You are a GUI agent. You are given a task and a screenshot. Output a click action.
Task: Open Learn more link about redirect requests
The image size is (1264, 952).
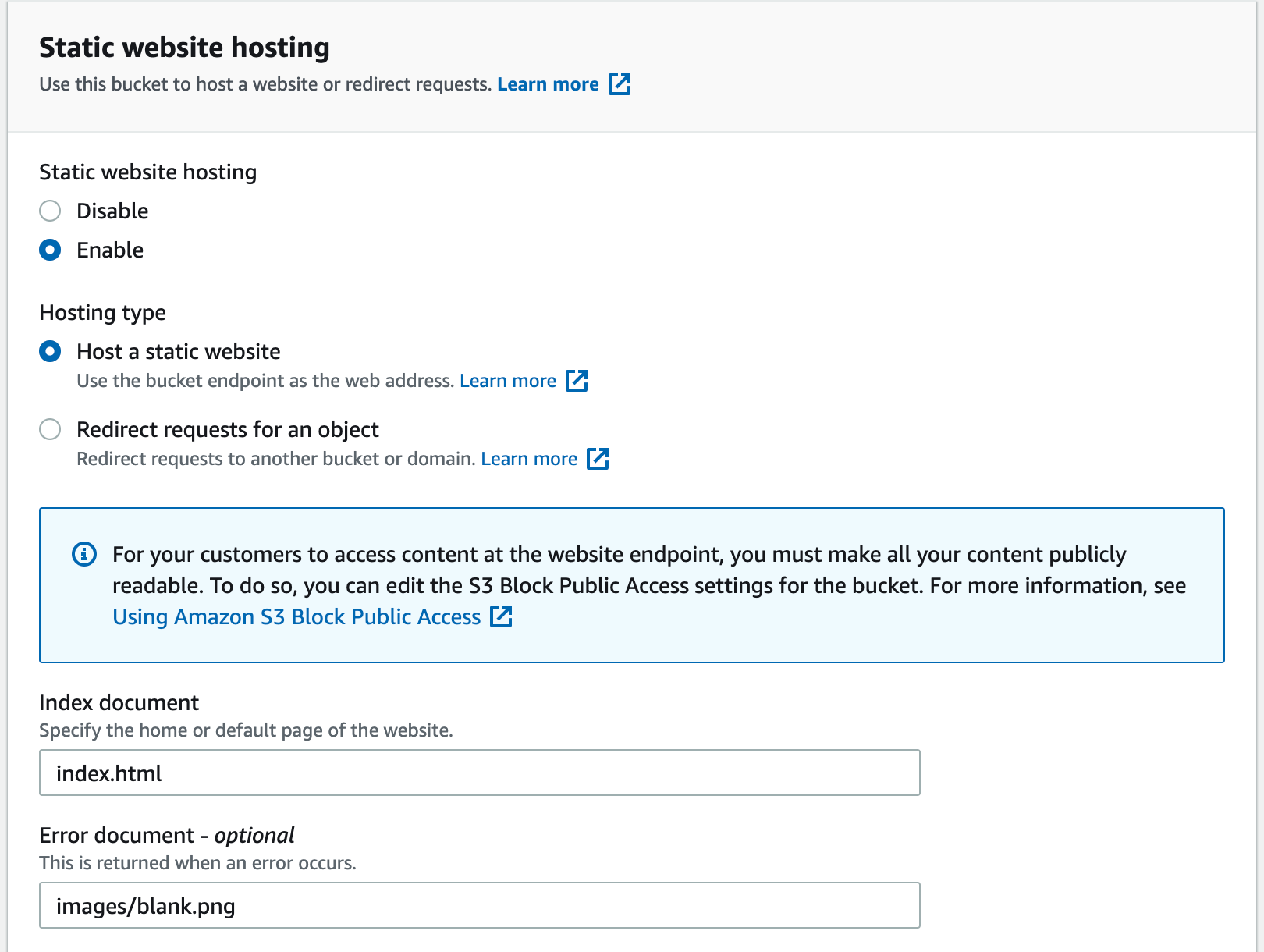(529, 459)
